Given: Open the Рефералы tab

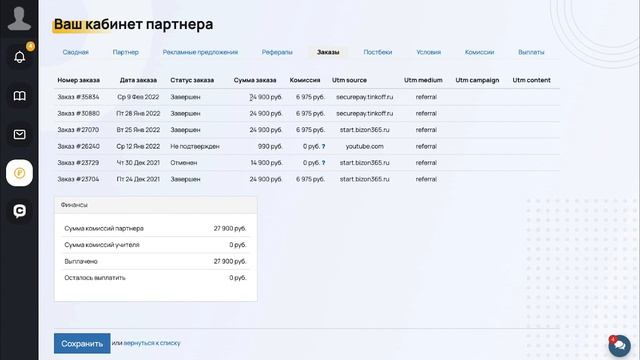Looking at the screenshot, I should (x=277, y=52).
